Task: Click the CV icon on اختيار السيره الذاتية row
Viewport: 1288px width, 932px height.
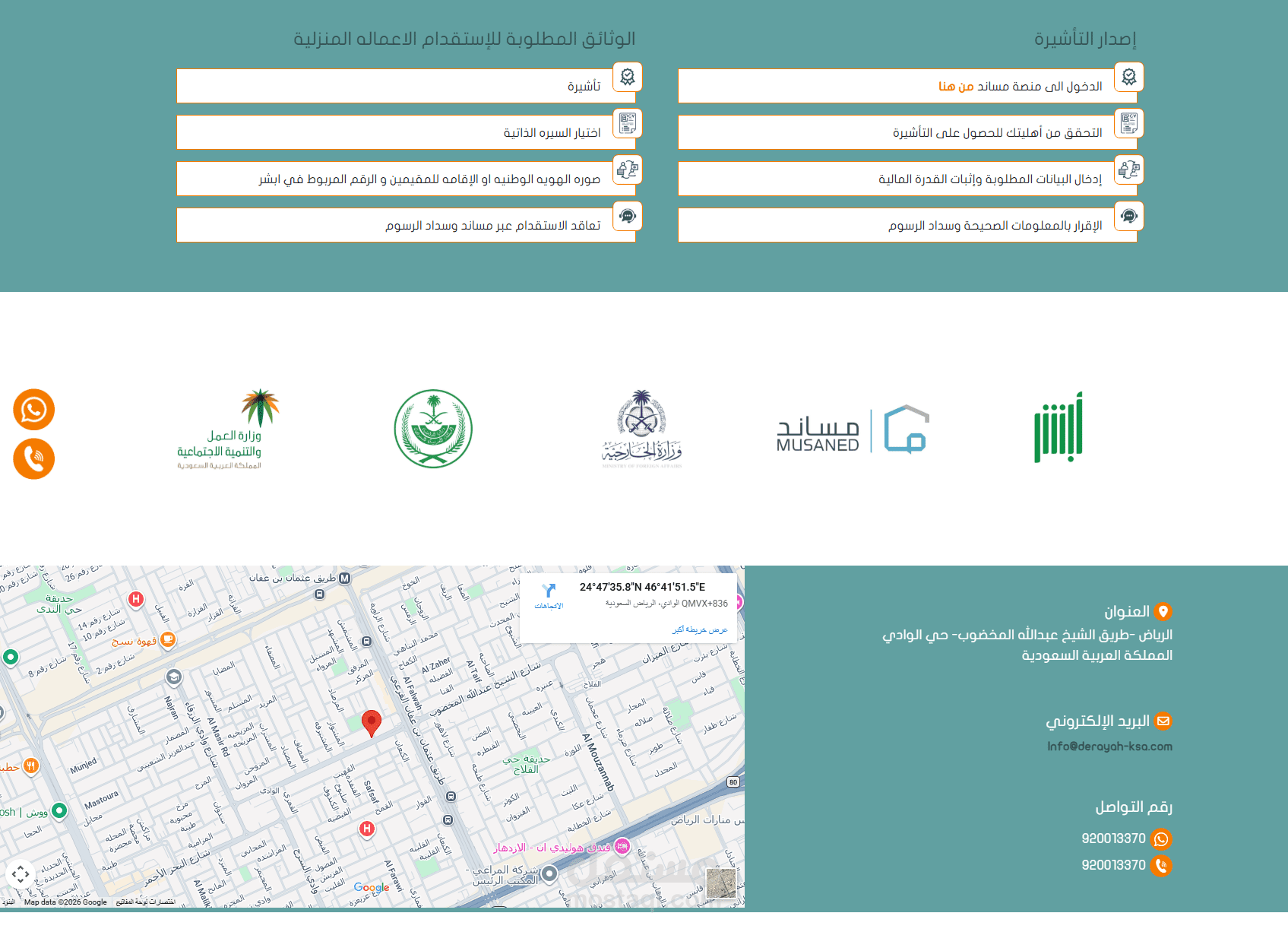Action: click(628, 123)
